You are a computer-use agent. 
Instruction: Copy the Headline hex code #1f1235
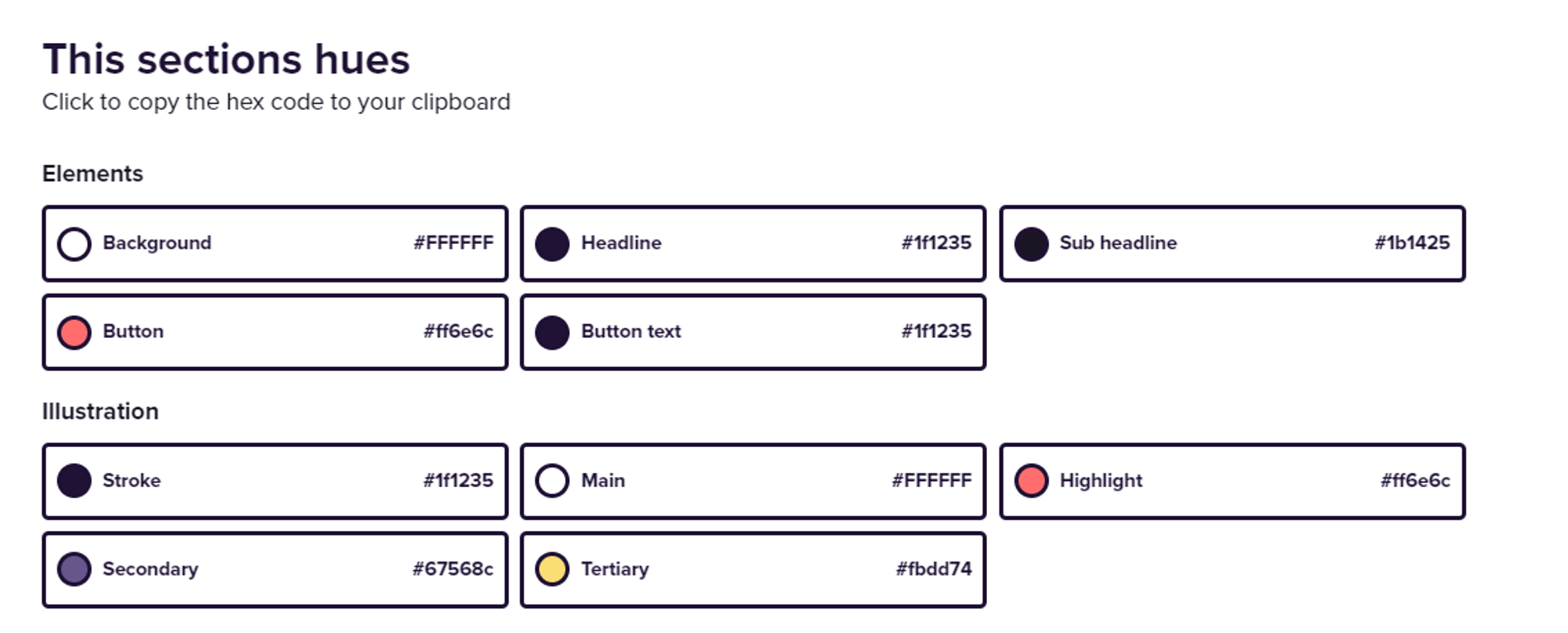tap(936, 243)
